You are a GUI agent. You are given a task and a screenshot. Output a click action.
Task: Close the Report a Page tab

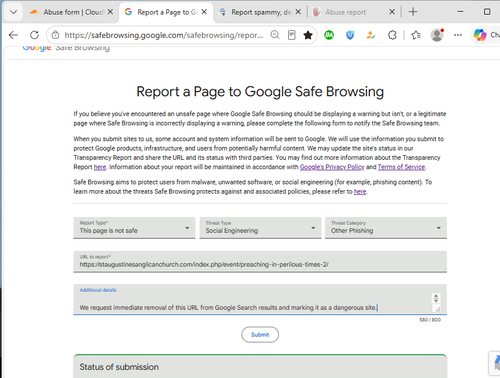pos(204,12)
